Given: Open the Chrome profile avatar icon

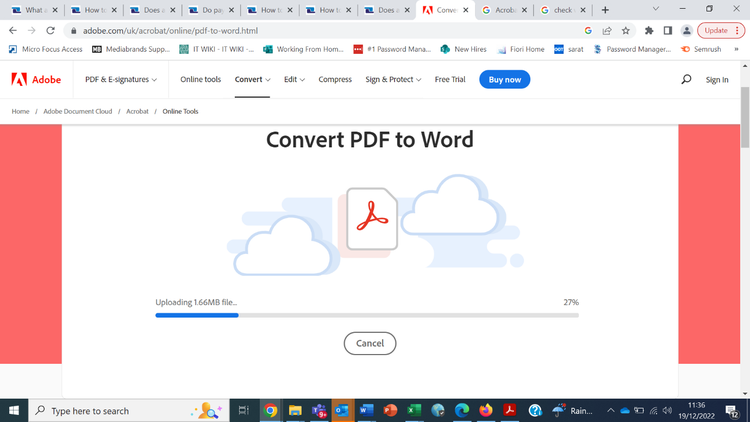Looking at the screenshot, I should click(x=686, y=30).
